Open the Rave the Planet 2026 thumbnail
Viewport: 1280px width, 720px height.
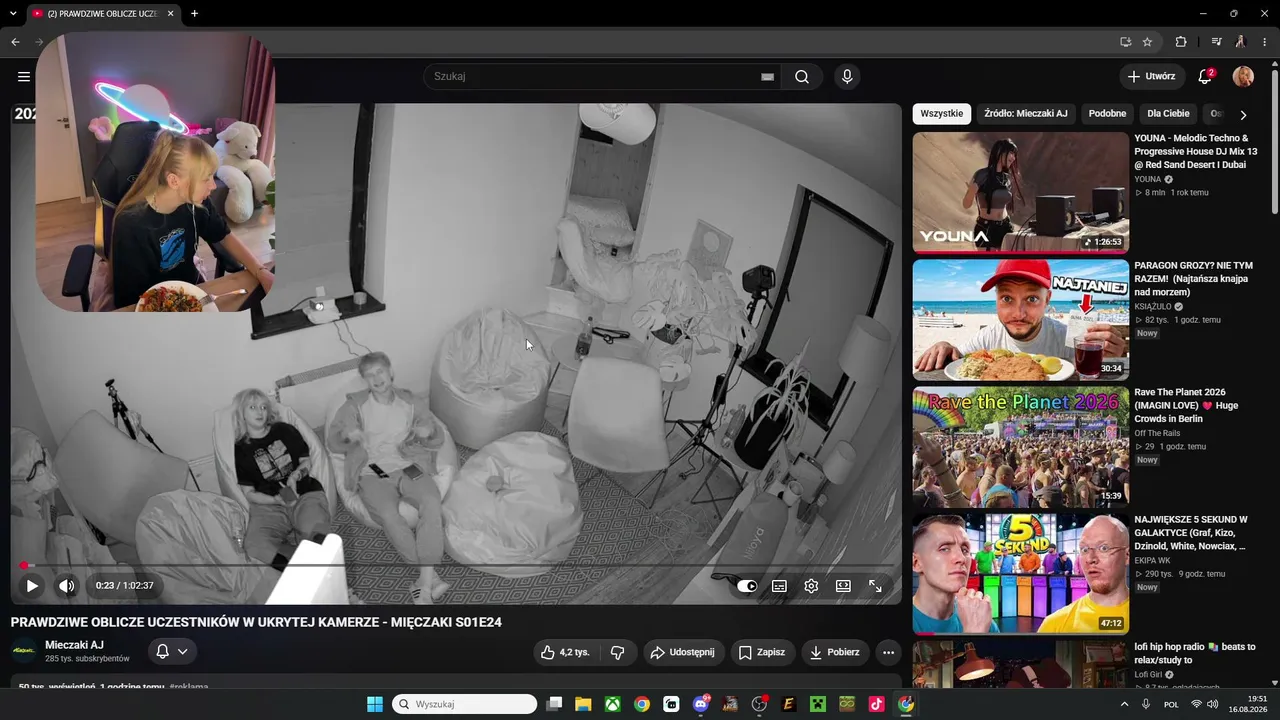[x=1020, y=446]
